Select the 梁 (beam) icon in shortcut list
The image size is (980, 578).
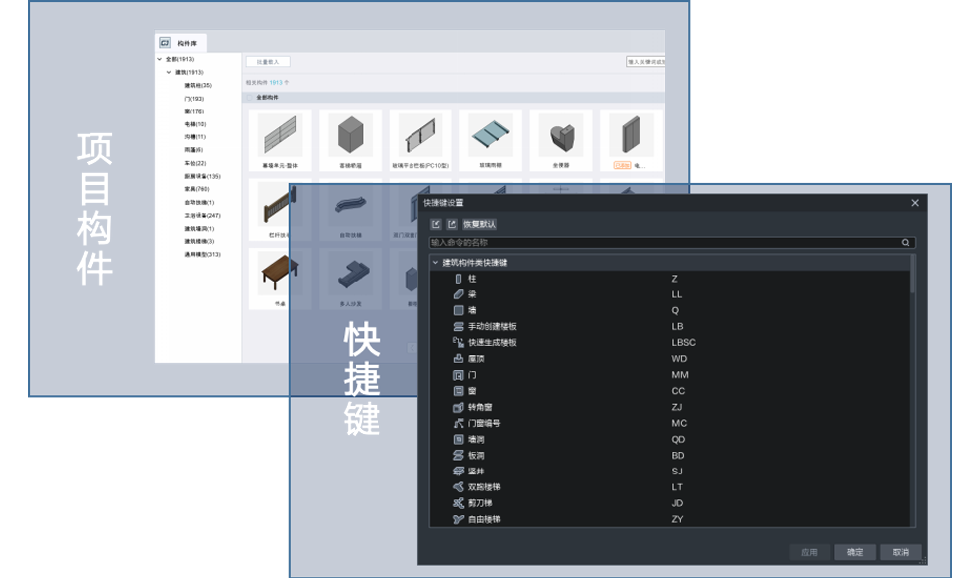[x=459, y=295]
